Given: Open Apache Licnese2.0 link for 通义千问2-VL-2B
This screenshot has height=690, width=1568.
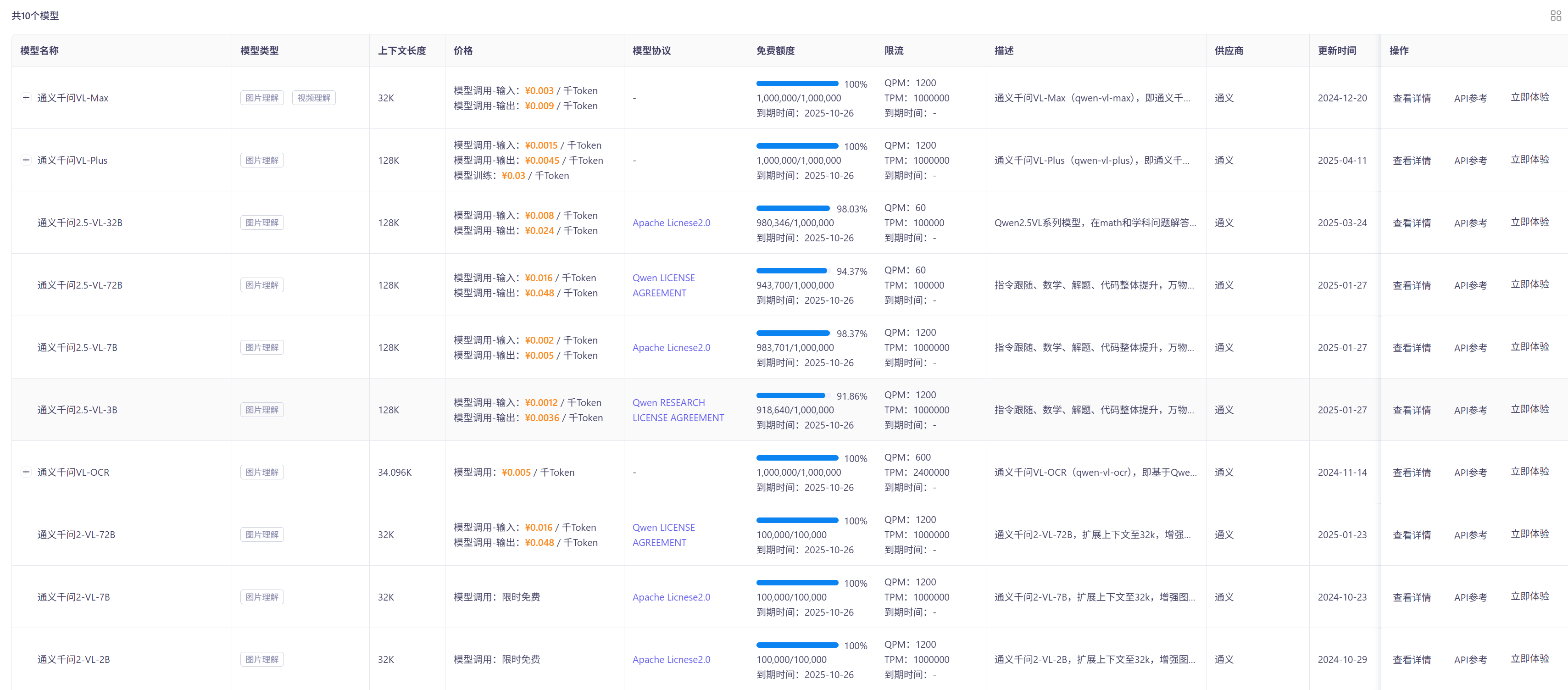Looking at the screenshot, I should point(671,660).
